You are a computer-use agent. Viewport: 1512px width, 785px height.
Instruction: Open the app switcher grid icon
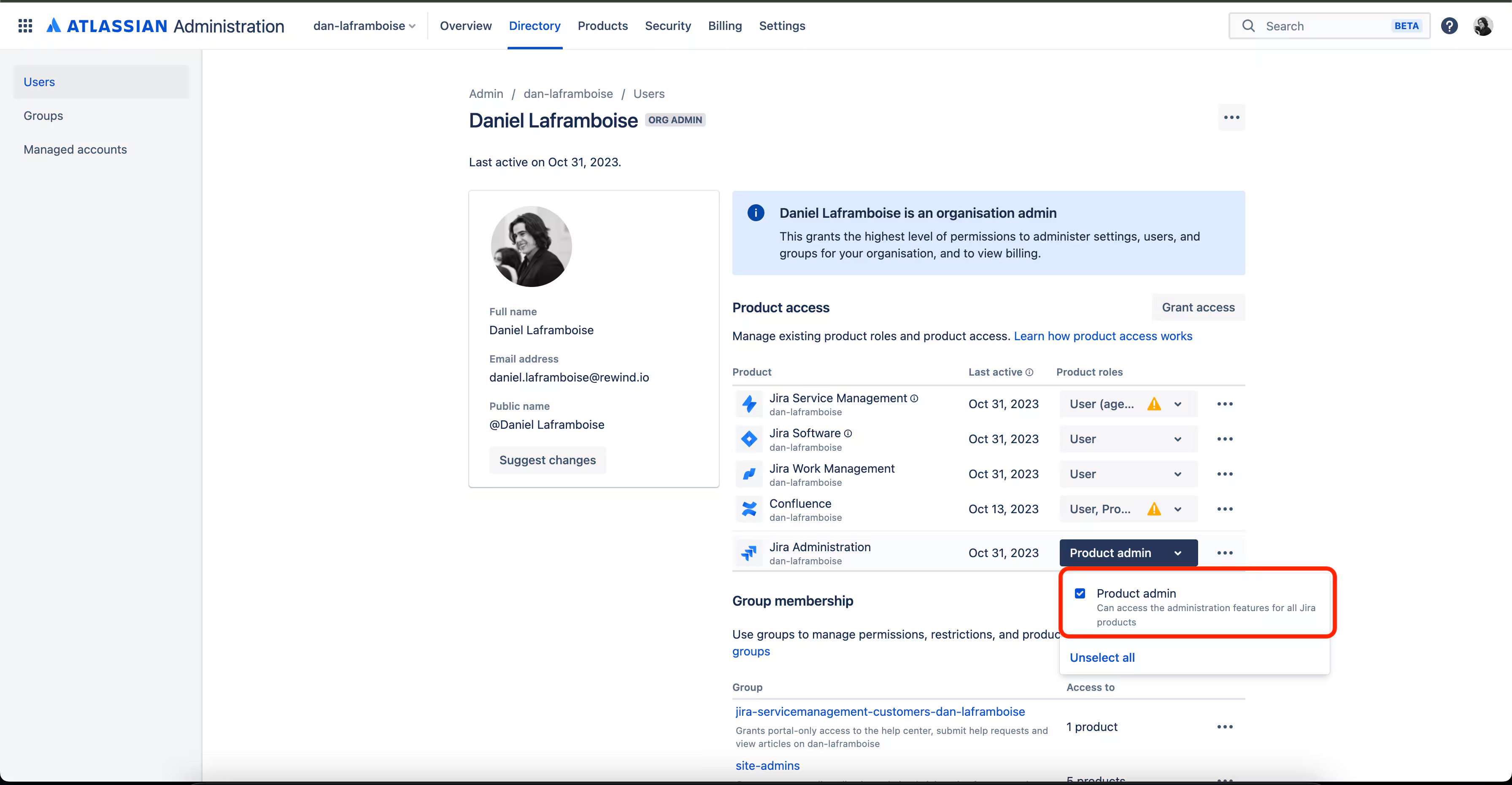point(25,26)
